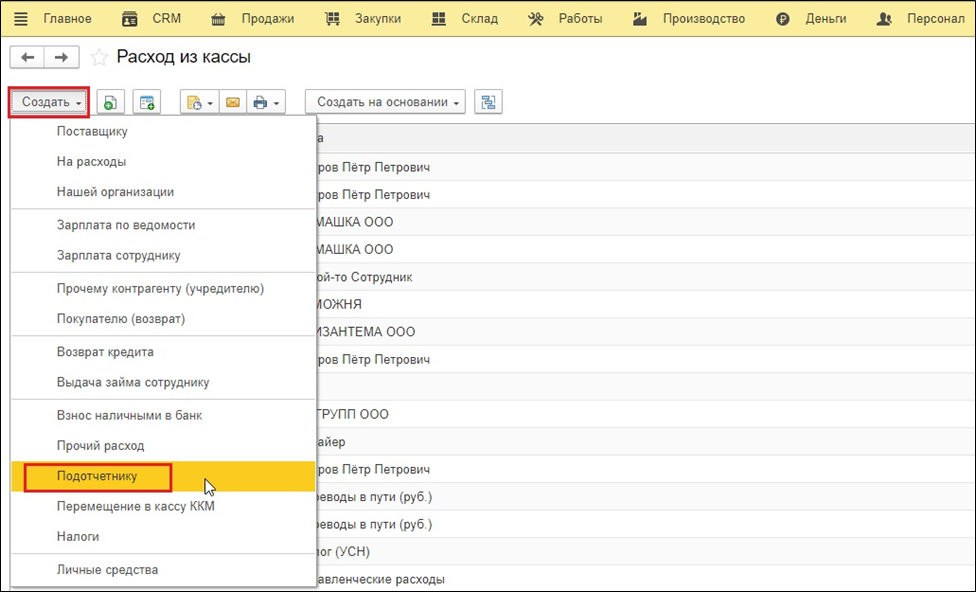Expand the Создать dropdown button
Screen dimensions: 976x592
point(50,102)
